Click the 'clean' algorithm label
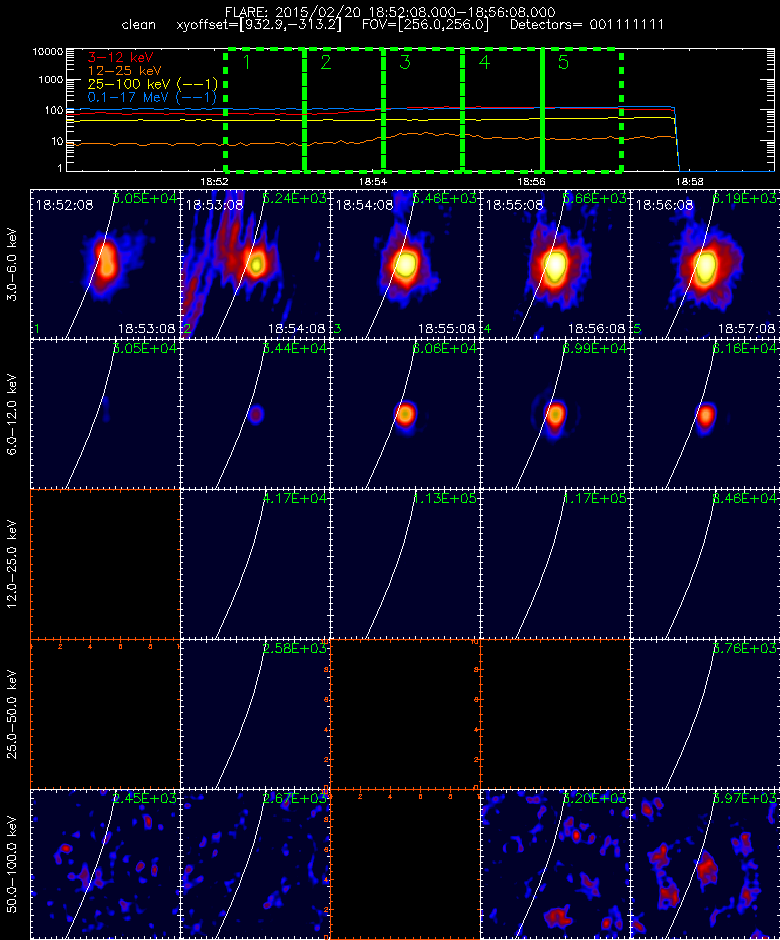The width and height of the screenshot is (780, 940). coord(138,25)
